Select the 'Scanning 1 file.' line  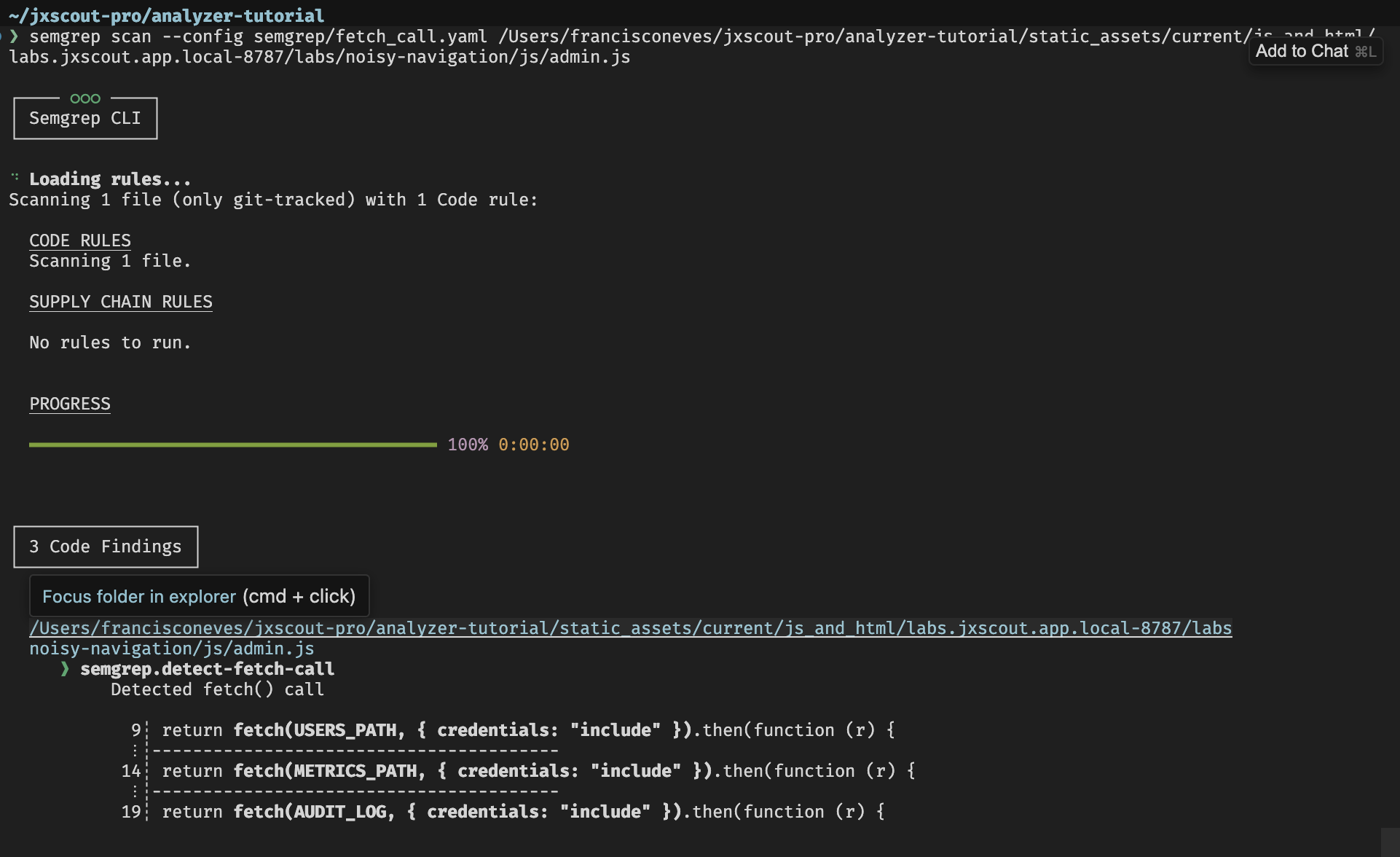click(110, 261)
